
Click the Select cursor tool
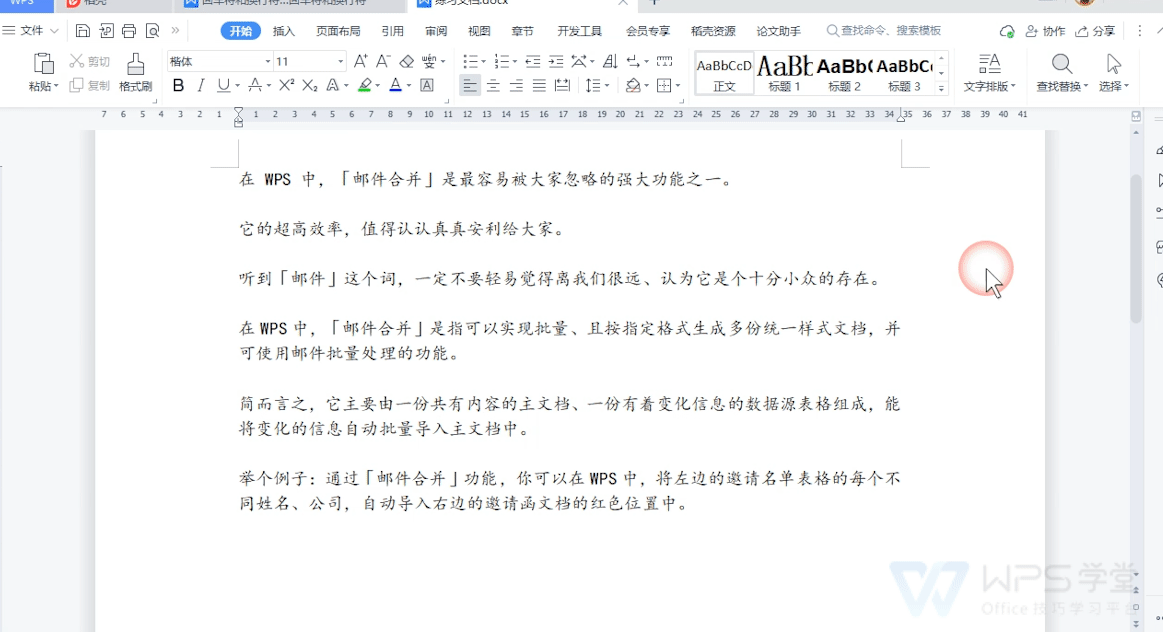point(1113,64)
